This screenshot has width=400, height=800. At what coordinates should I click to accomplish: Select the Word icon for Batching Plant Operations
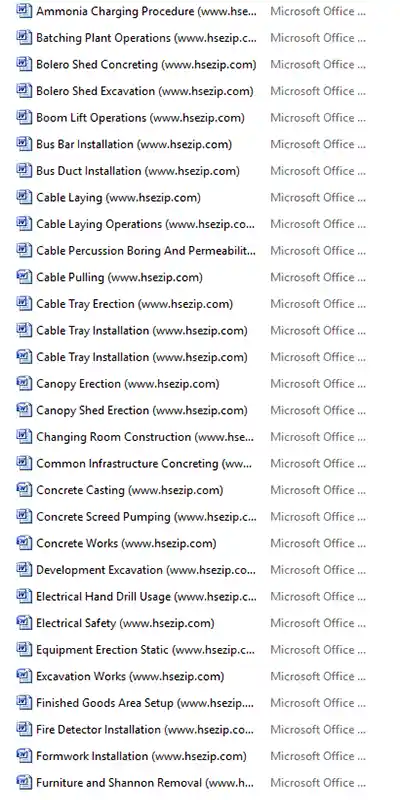(24, 37)
